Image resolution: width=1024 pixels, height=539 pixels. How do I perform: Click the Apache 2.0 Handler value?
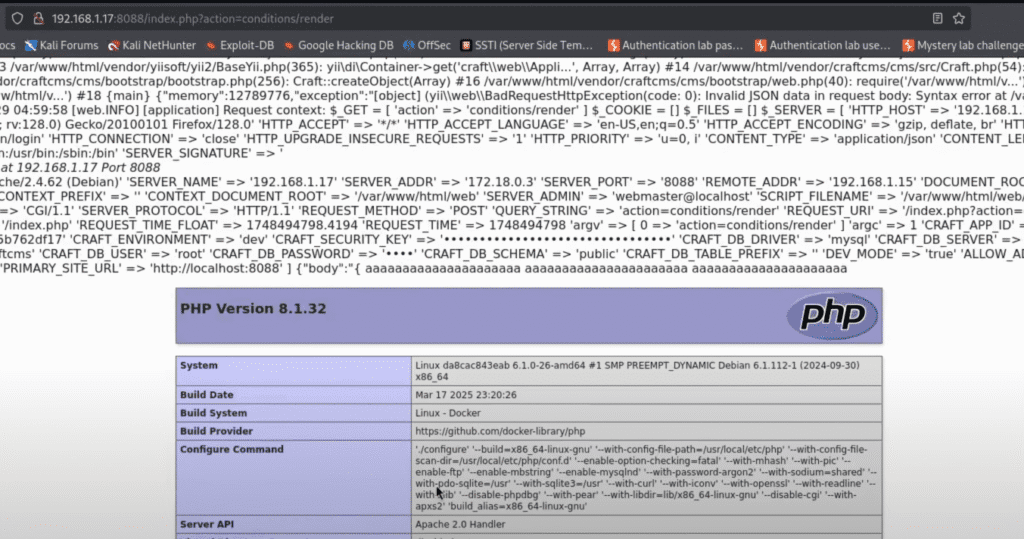click(460, 524)
